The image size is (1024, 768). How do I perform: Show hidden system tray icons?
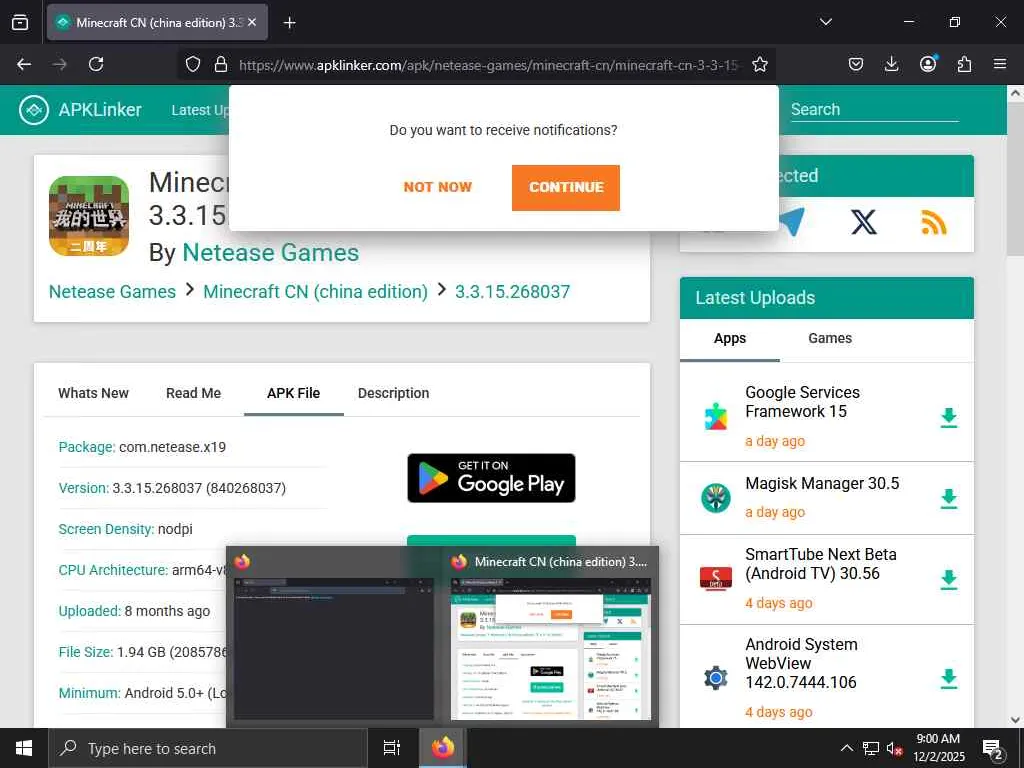click(846, 748)
